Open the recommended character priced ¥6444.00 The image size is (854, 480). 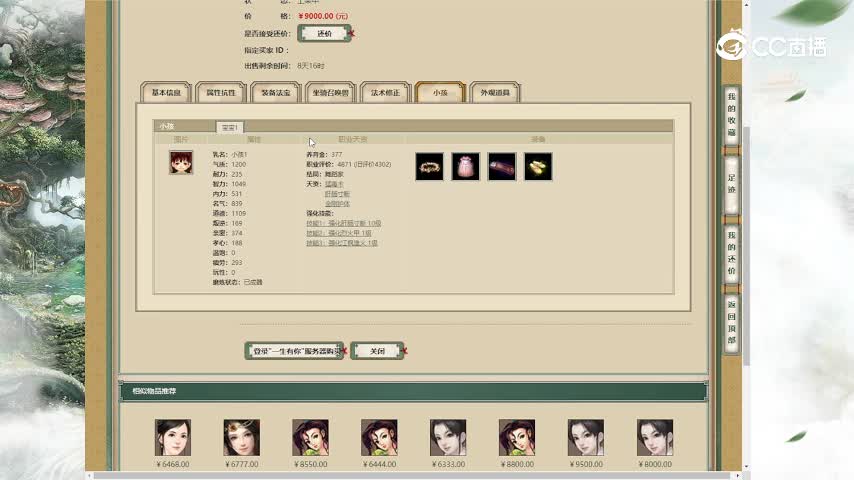click(379, 438)
